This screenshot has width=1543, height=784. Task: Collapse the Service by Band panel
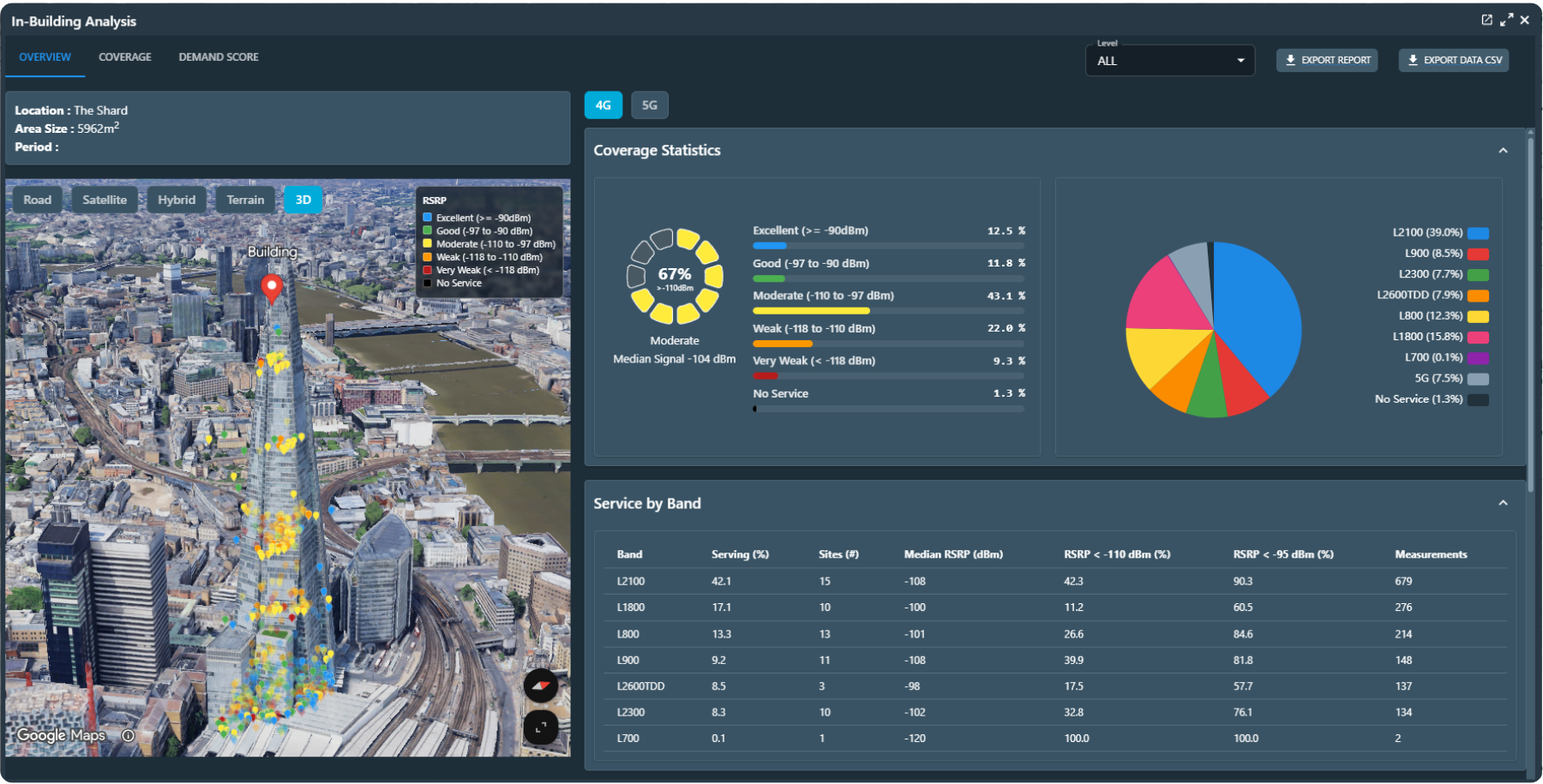1503,503
